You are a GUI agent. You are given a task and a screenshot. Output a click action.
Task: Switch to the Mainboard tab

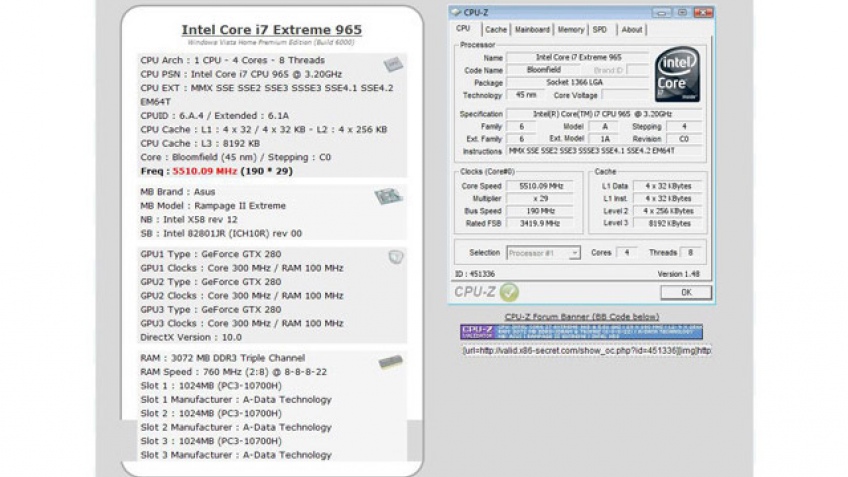(532, 30)
